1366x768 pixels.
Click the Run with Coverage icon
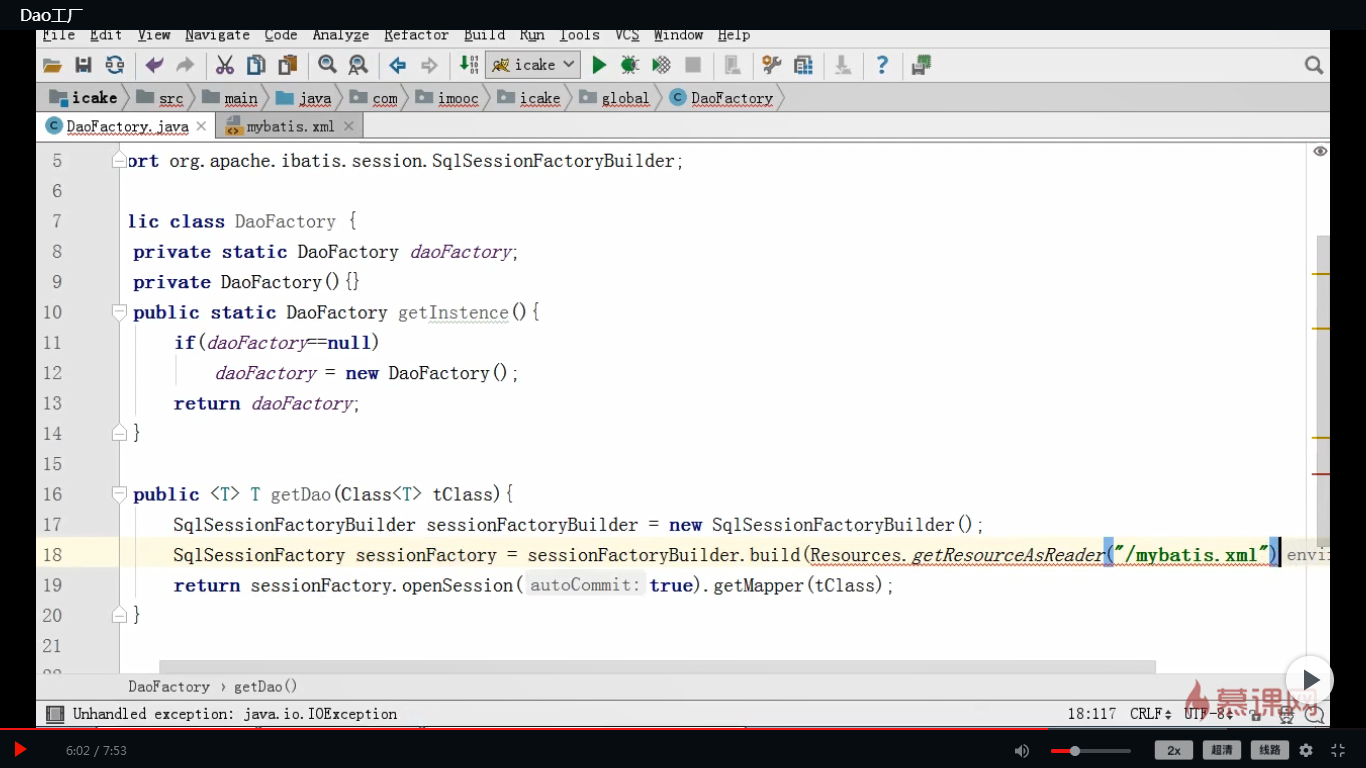(x=661, y=65)
